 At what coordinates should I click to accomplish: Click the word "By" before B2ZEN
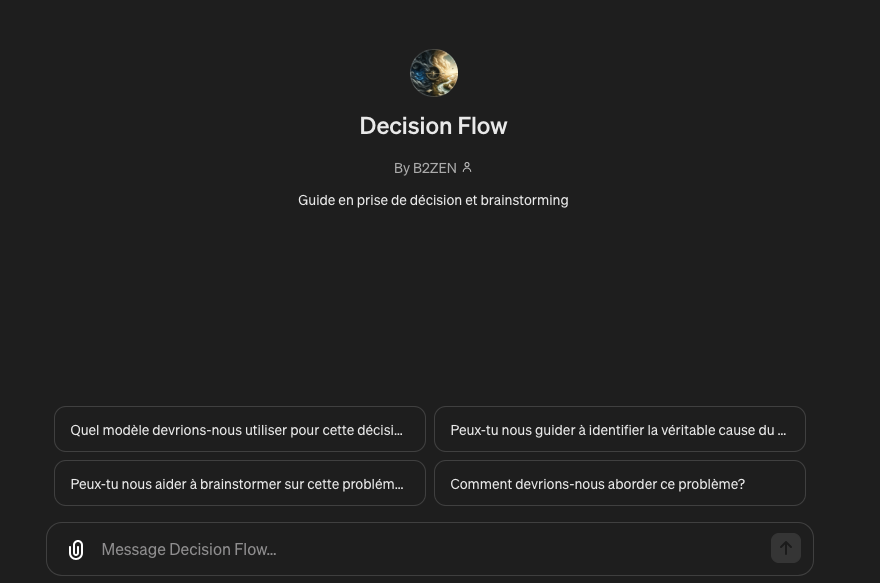pyautogui.click(x=402, y=168)
